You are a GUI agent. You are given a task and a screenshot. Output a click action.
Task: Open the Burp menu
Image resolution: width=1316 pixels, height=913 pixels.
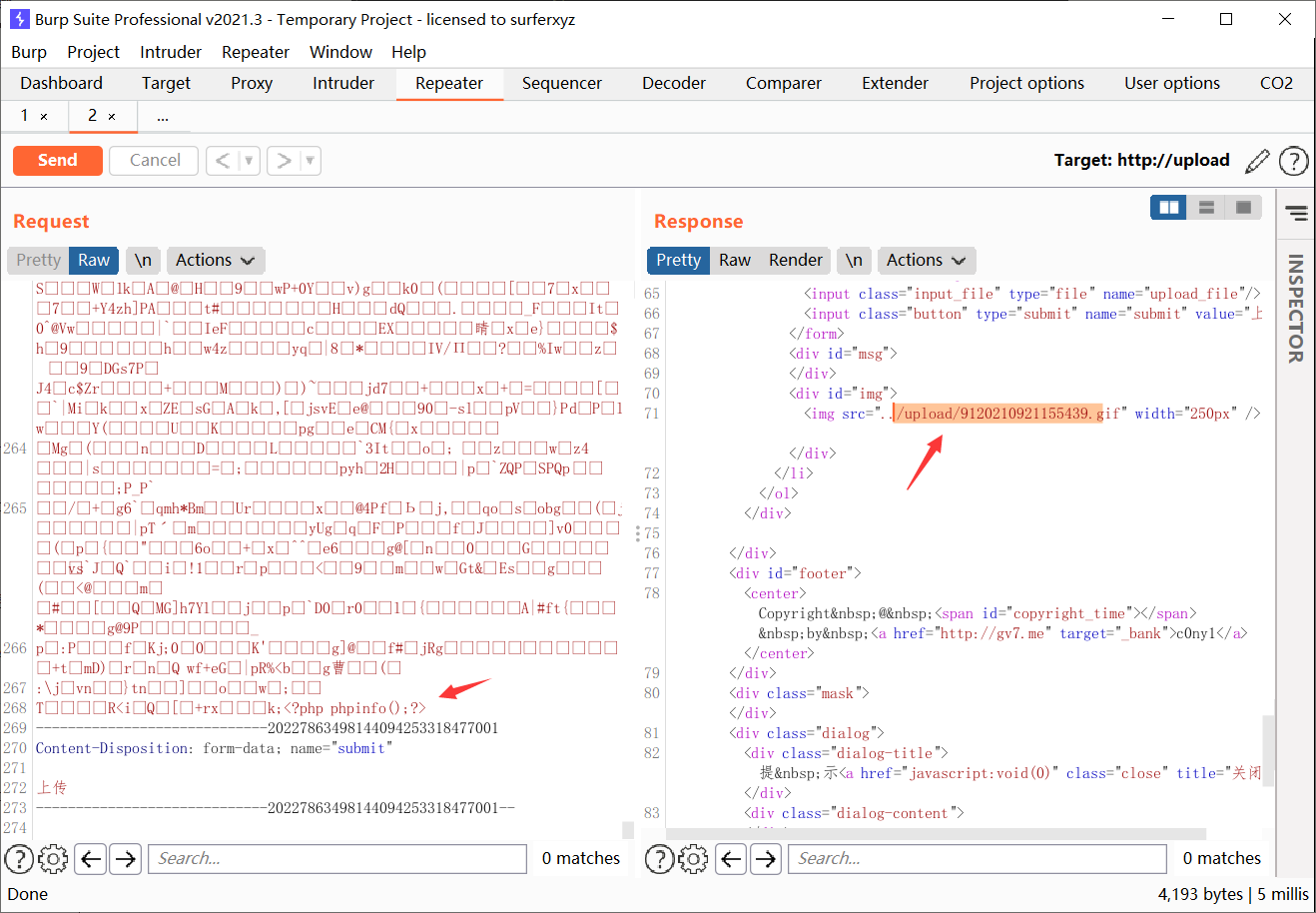pos(29,52)
